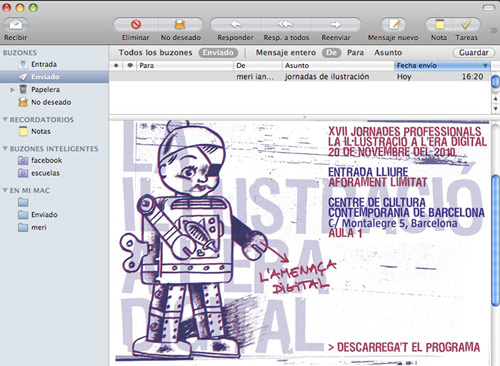Select the Todos los buzones scope

(155, 53)
